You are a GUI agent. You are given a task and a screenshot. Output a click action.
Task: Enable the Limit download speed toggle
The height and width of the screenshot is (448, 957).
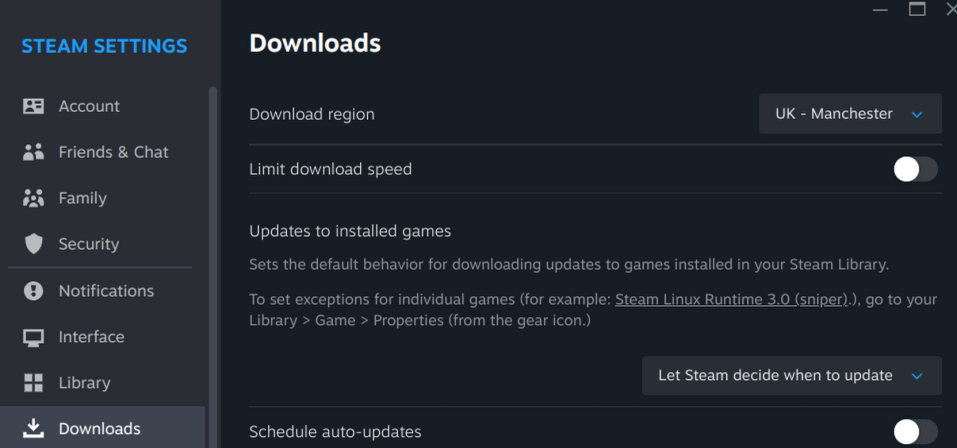click(915, 169)
